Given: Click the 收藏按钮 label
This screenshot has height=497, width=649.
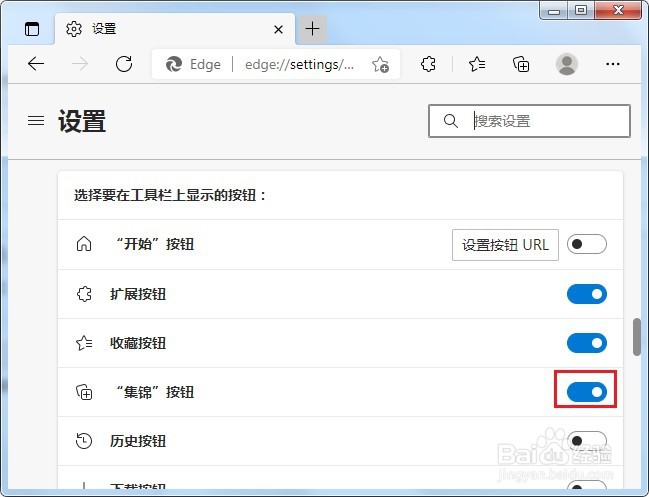Looking at the screenshot, I should click(138, 343).
